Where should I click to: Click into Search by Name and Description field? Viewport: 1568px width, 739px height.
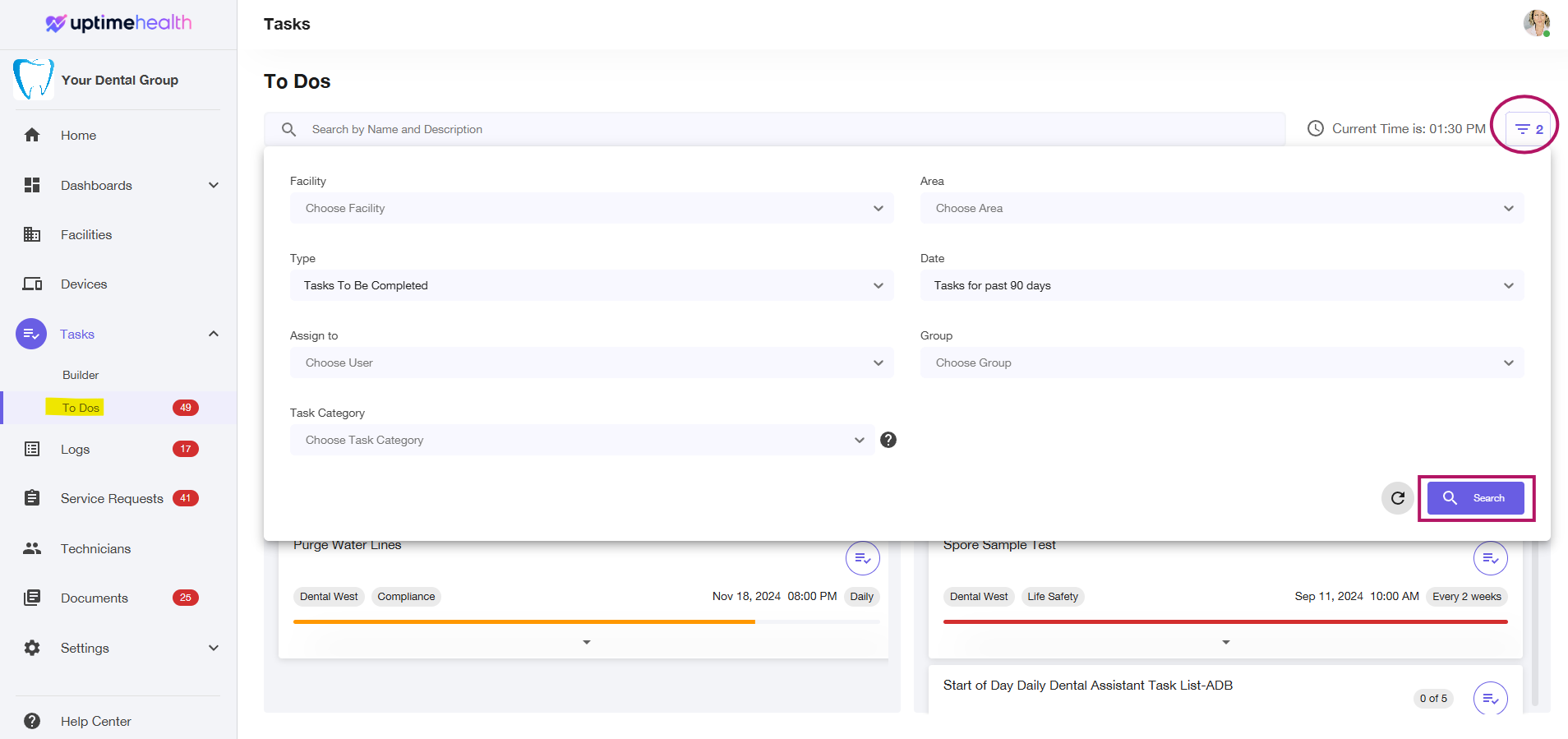pos(775,129)
